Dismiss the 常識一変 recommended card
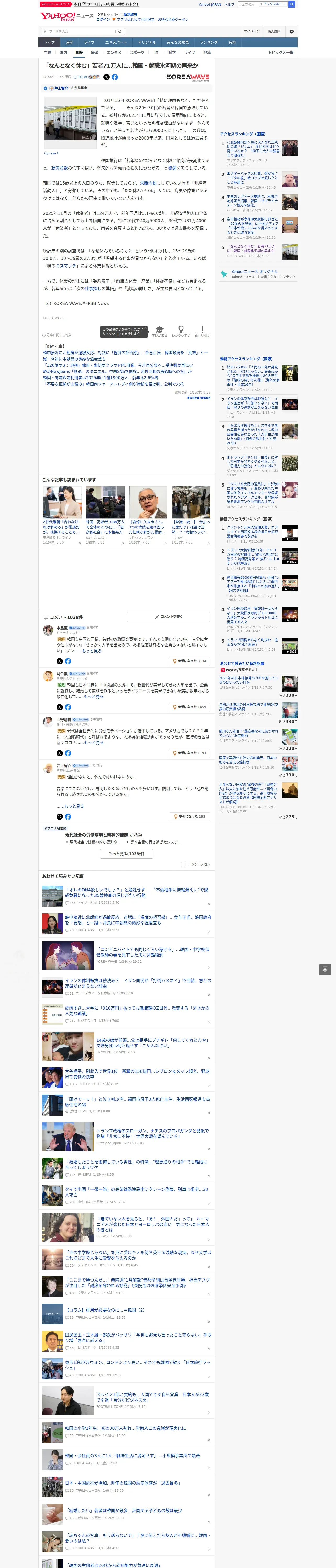The height and width of the screenshot is (1568, 336). click(x=209, y=543)
